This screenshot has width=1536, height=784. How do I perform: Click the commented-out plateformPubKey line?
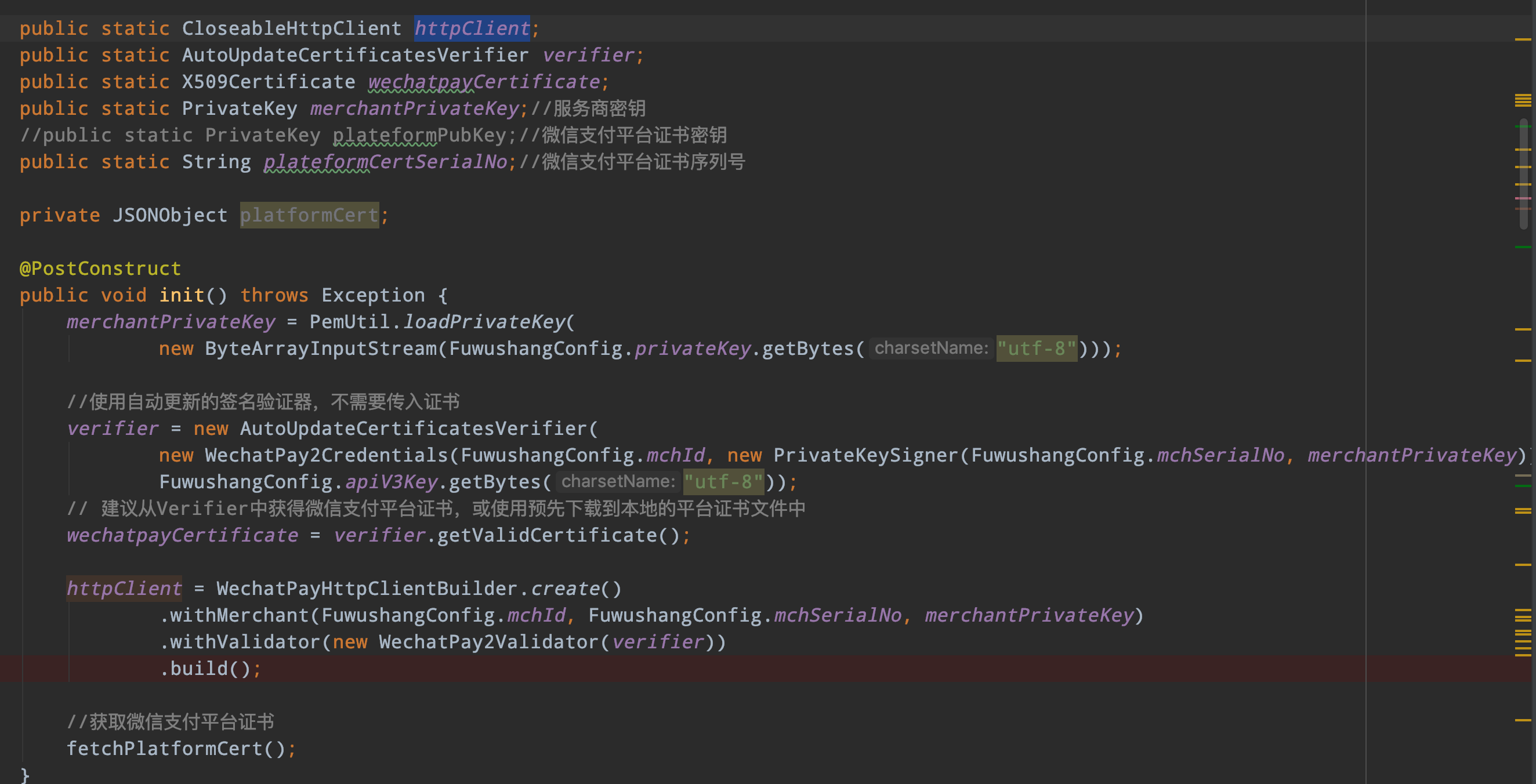pos(372,135)
